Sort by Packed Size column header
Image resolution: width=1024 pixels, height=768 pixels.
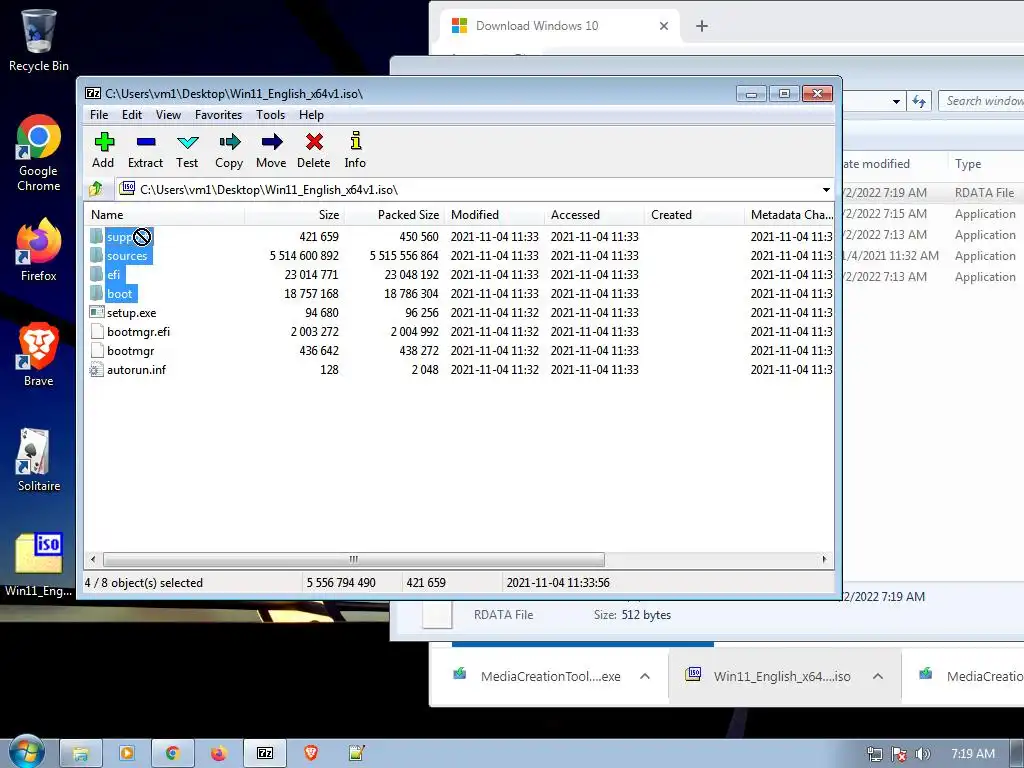(394, 215)
